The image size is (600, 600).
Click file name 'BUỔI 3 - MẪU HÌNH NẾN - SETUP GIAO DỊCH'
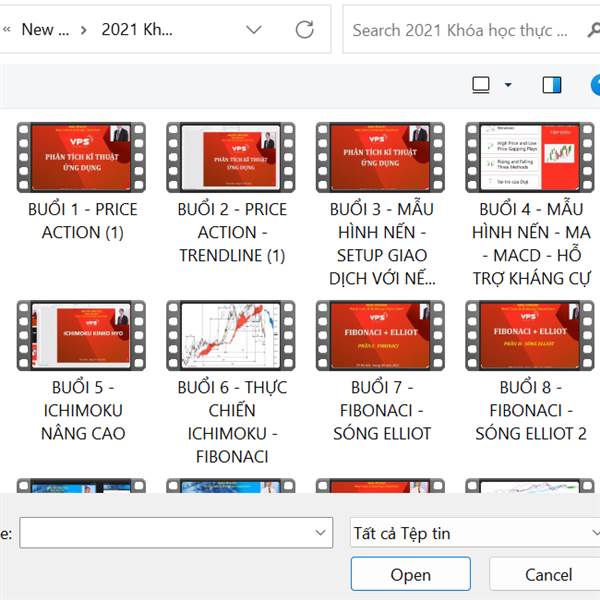pyautogui.click(x=382, y=244)
